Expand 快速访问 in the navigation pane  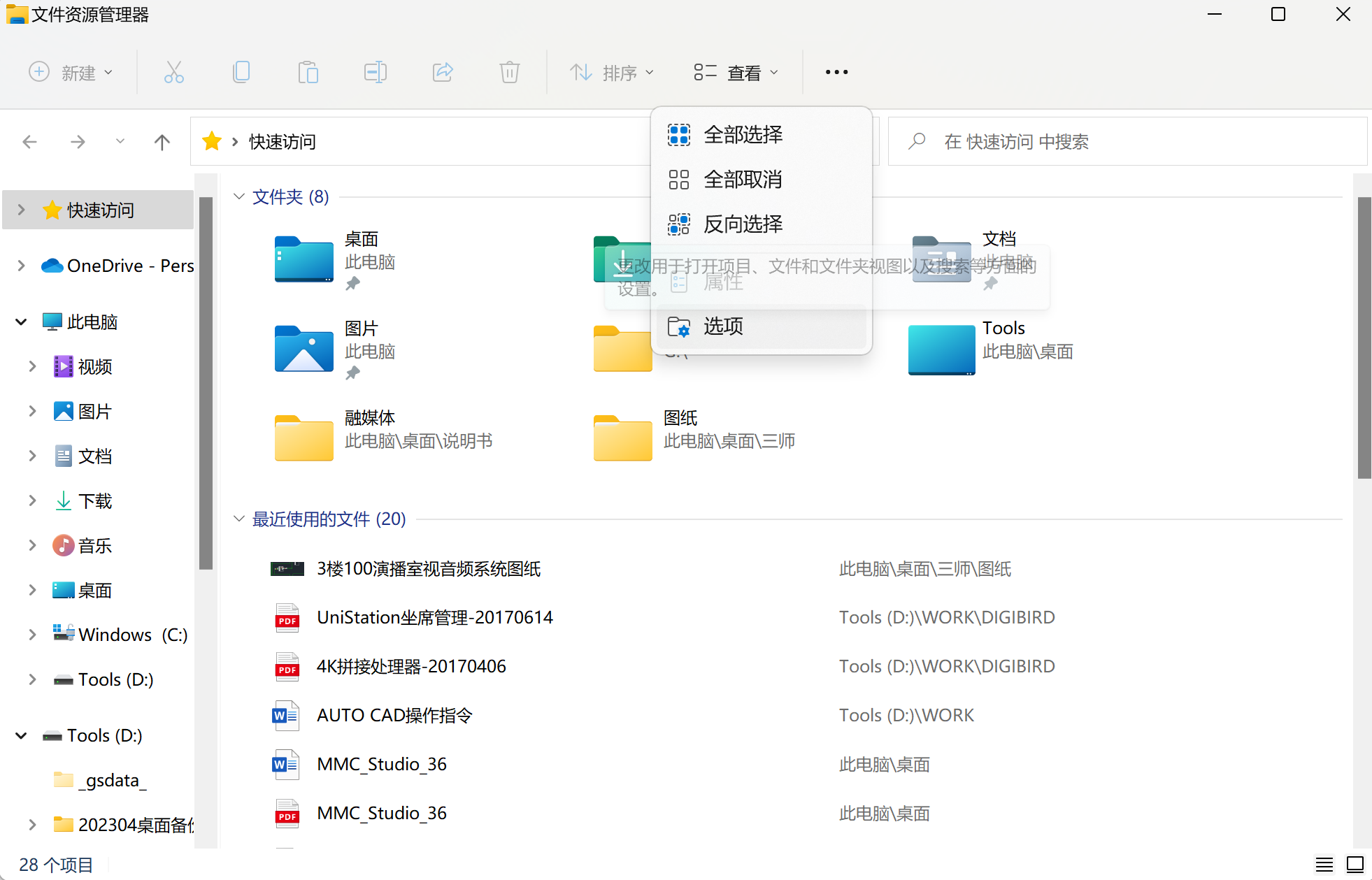pos(21,210)
